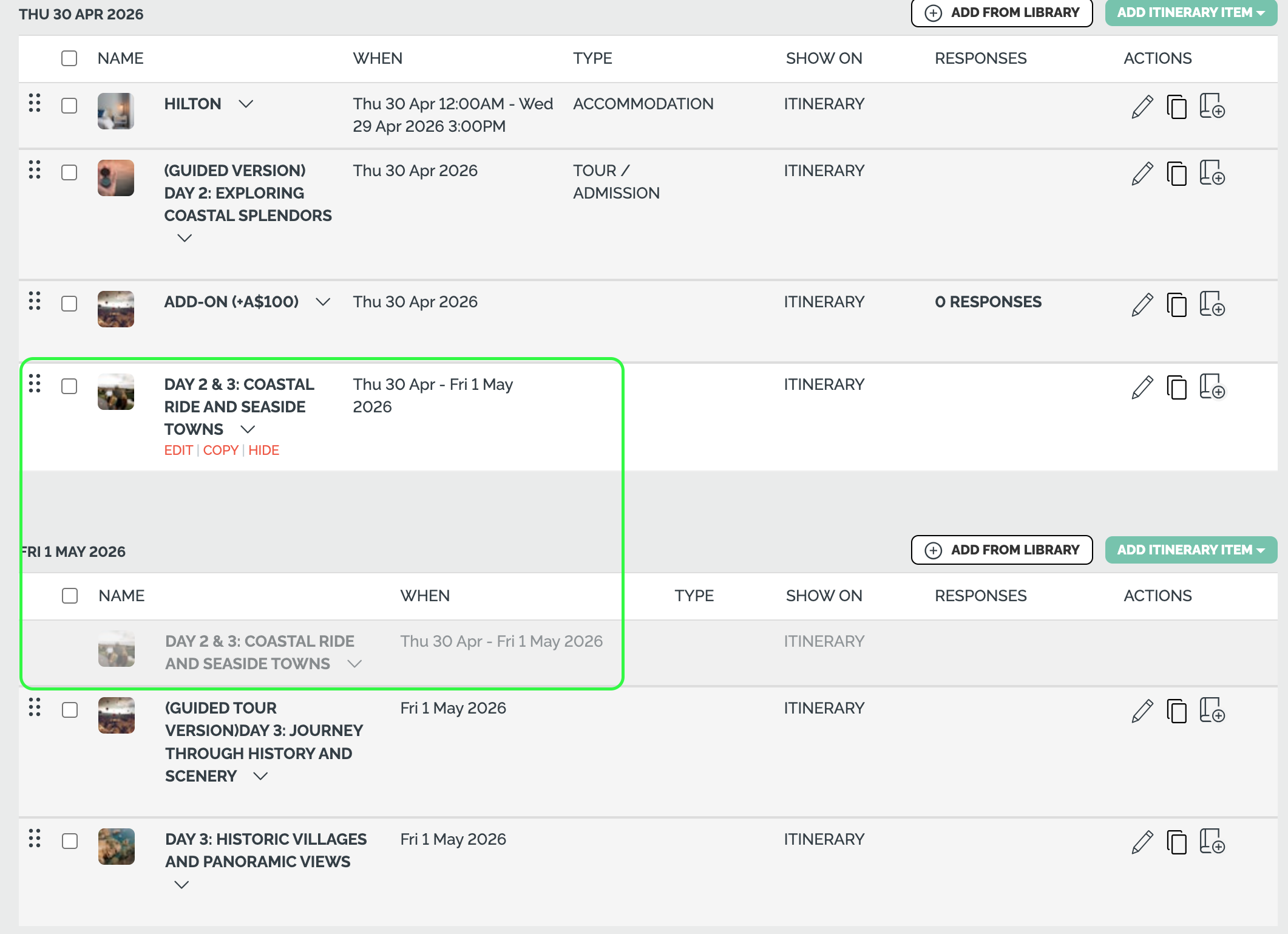Copy Guided Tour Version Day 3 item icon

(x=1176, y=711)
